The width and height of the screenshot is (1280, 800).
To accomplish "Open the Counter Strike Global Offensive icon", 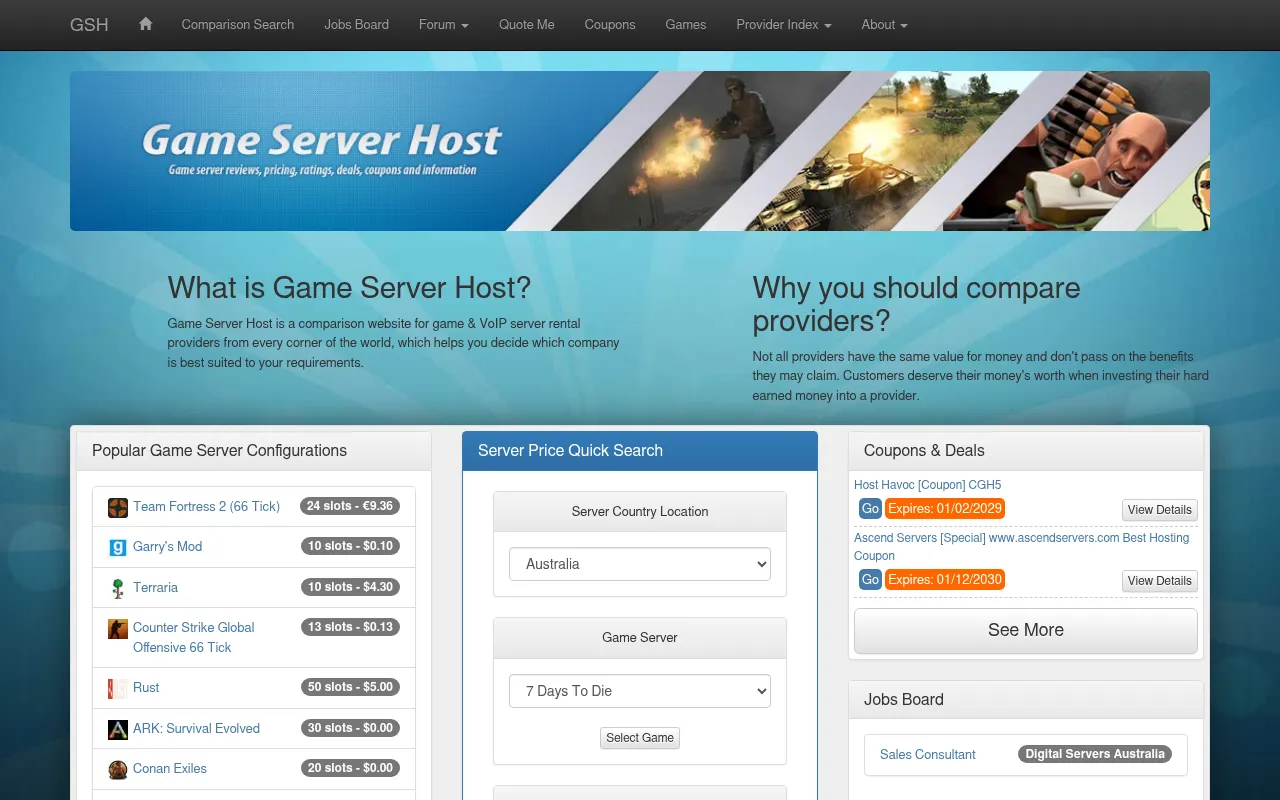I will (118, 629).
